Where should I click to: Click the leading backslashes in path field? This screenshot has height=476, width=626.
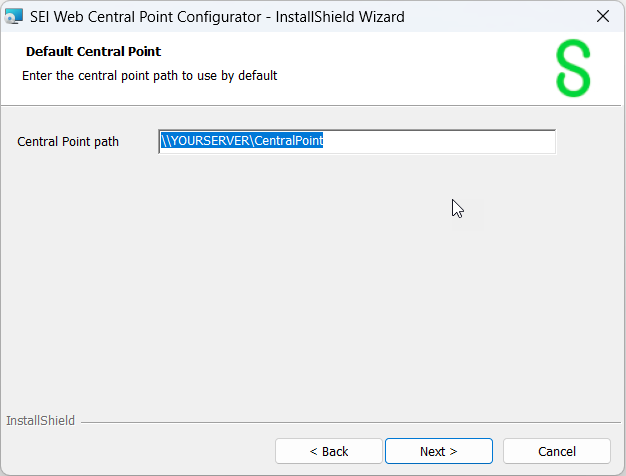click(166, 142)
